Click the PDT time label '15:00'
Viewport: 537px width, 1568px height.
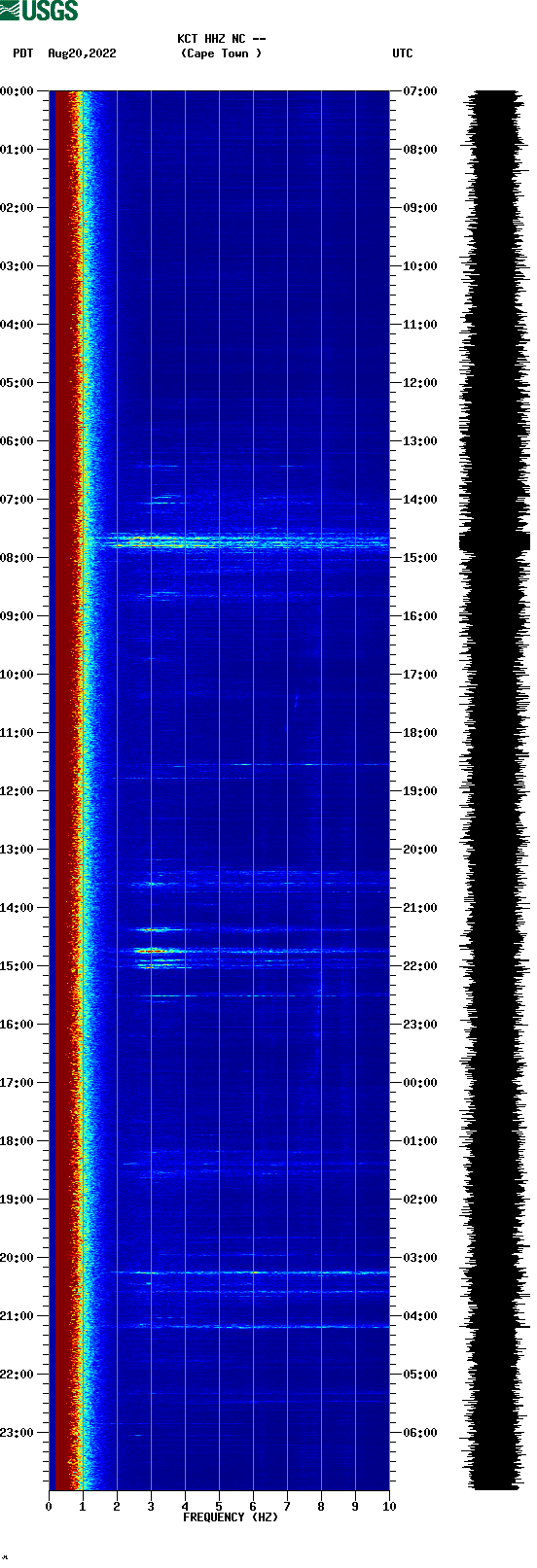coord(17,966)
